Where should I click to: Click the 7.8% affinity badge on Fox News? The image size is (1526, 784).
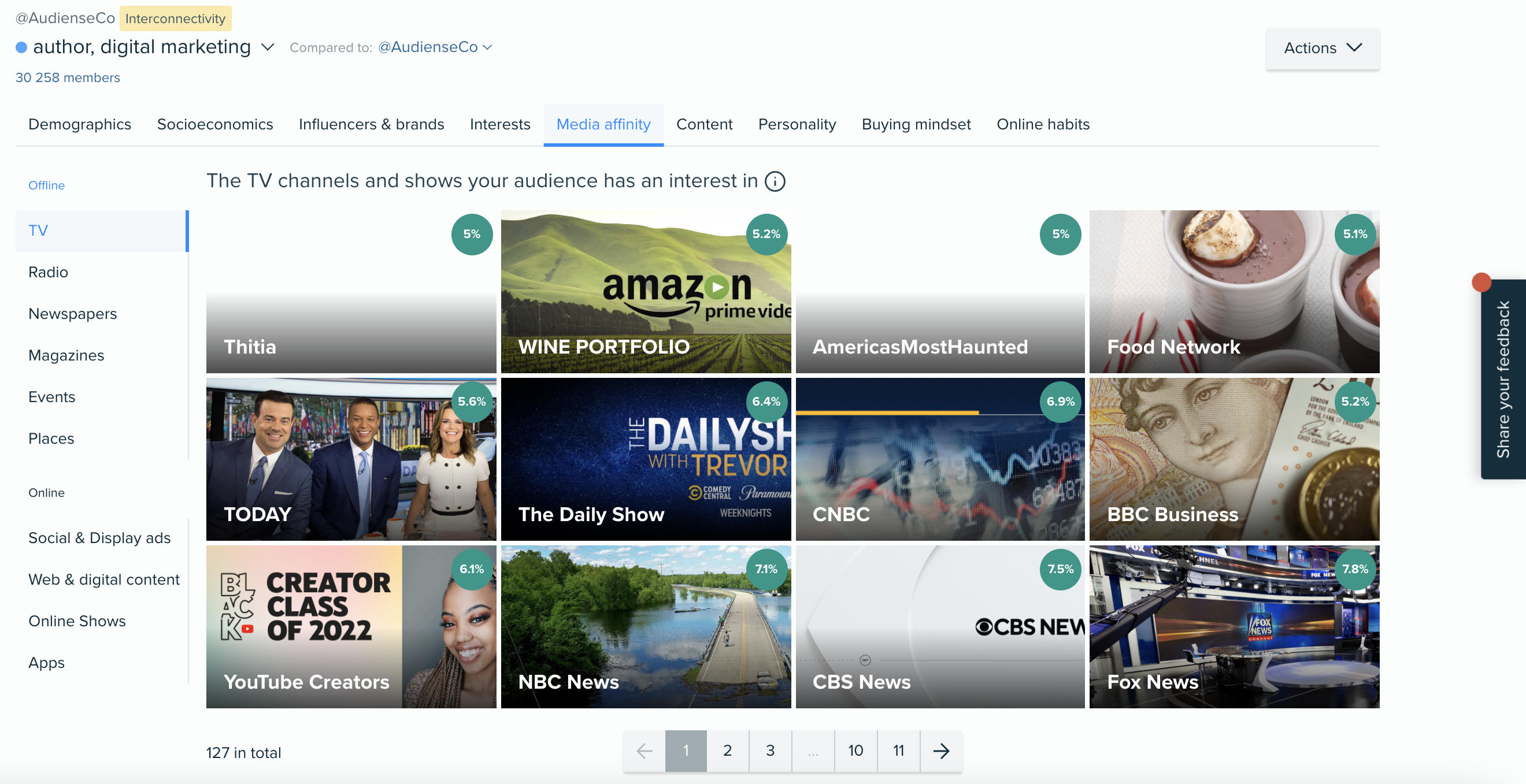[x=1355, y=569]
